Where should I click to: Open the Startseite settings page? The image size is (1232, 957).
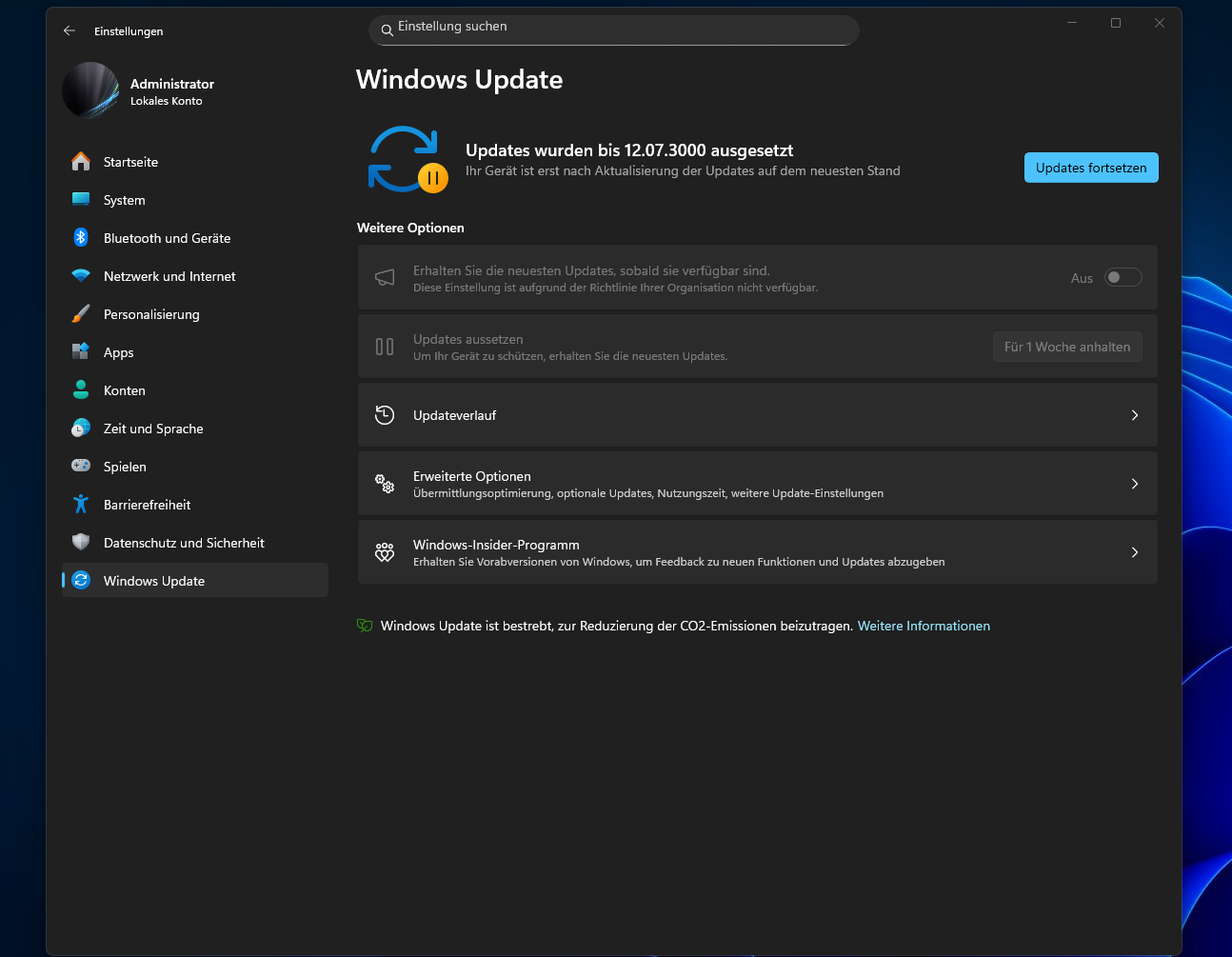click(x=195, y=162)
